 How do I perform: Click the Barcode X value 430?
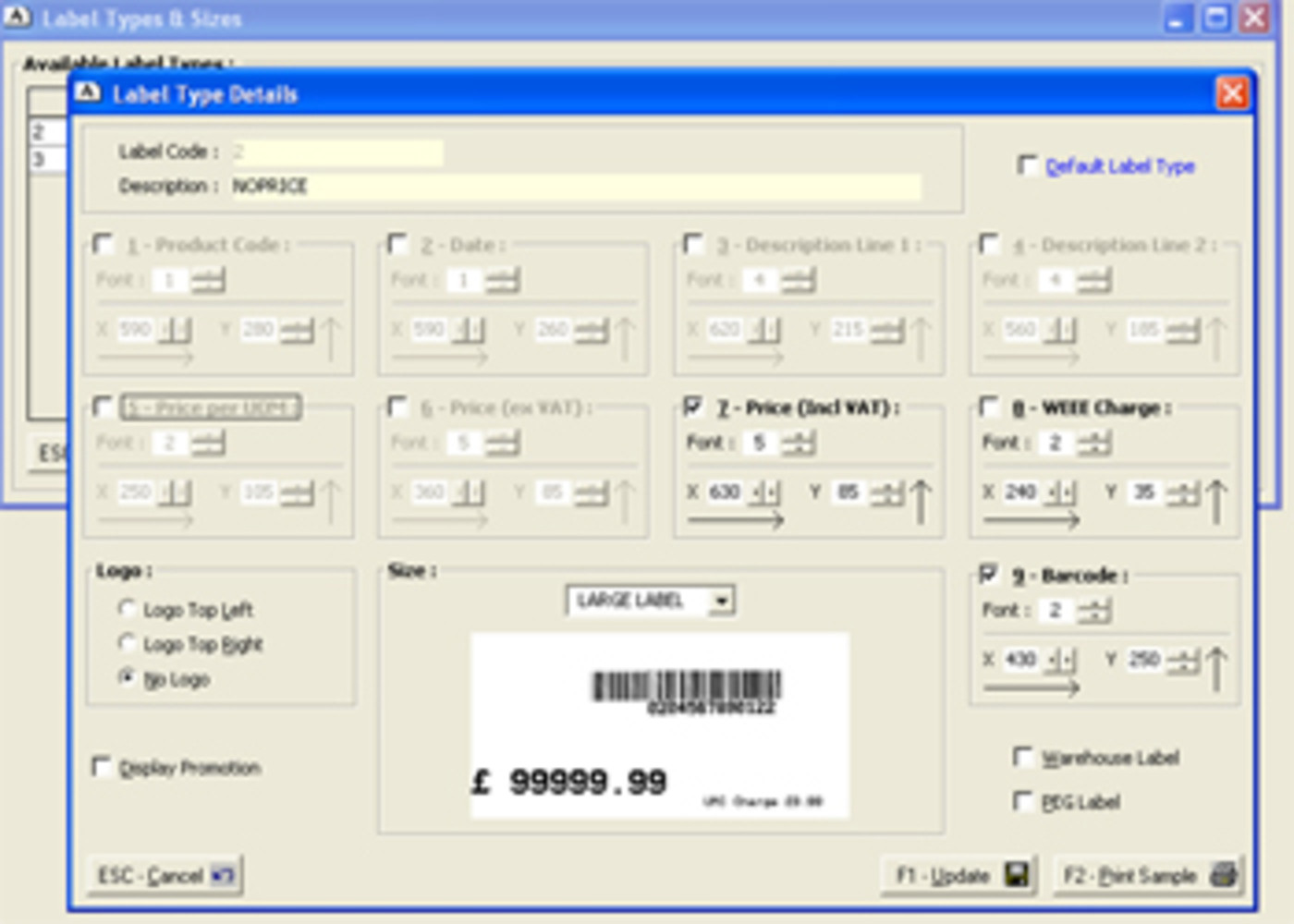point(1021,660)
